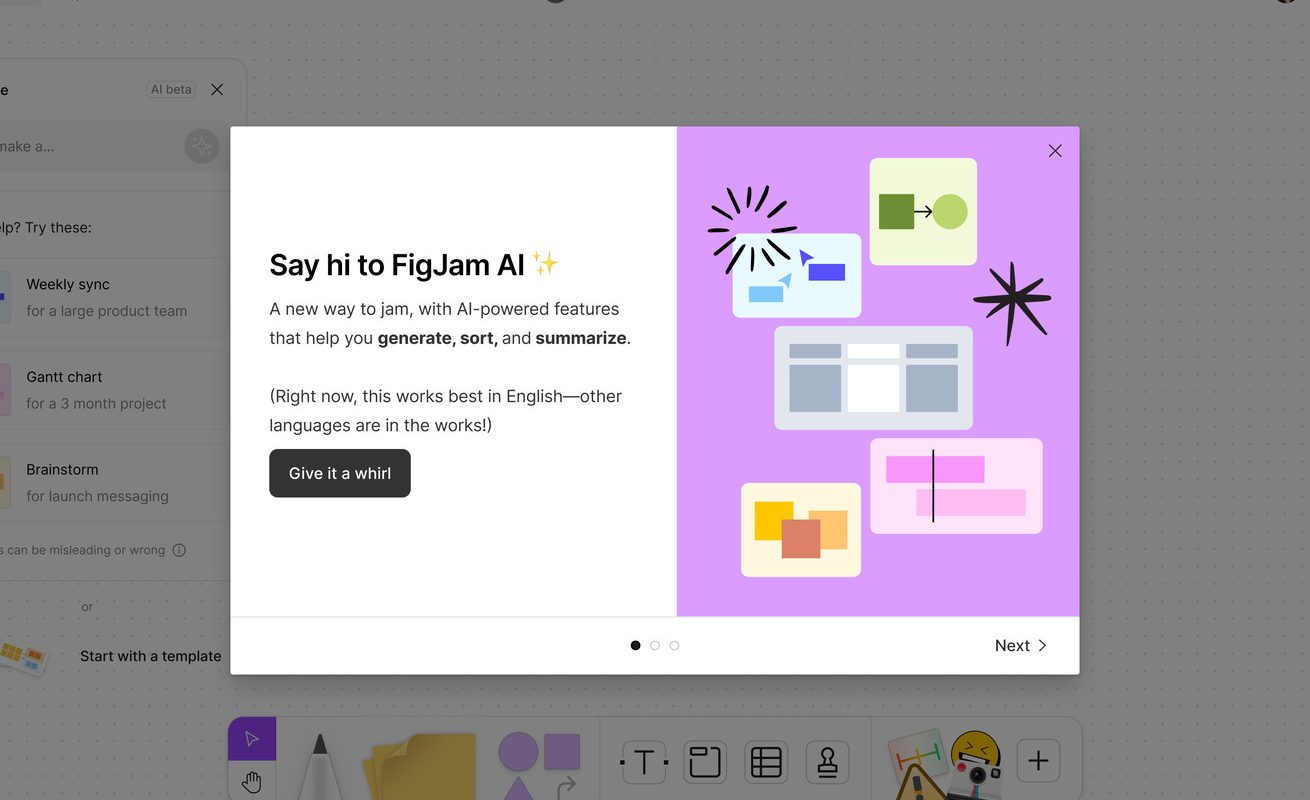Viewport: 1310px width, 800px height.
Task: Click the Give it a whirl button
Action: (340, 473)
